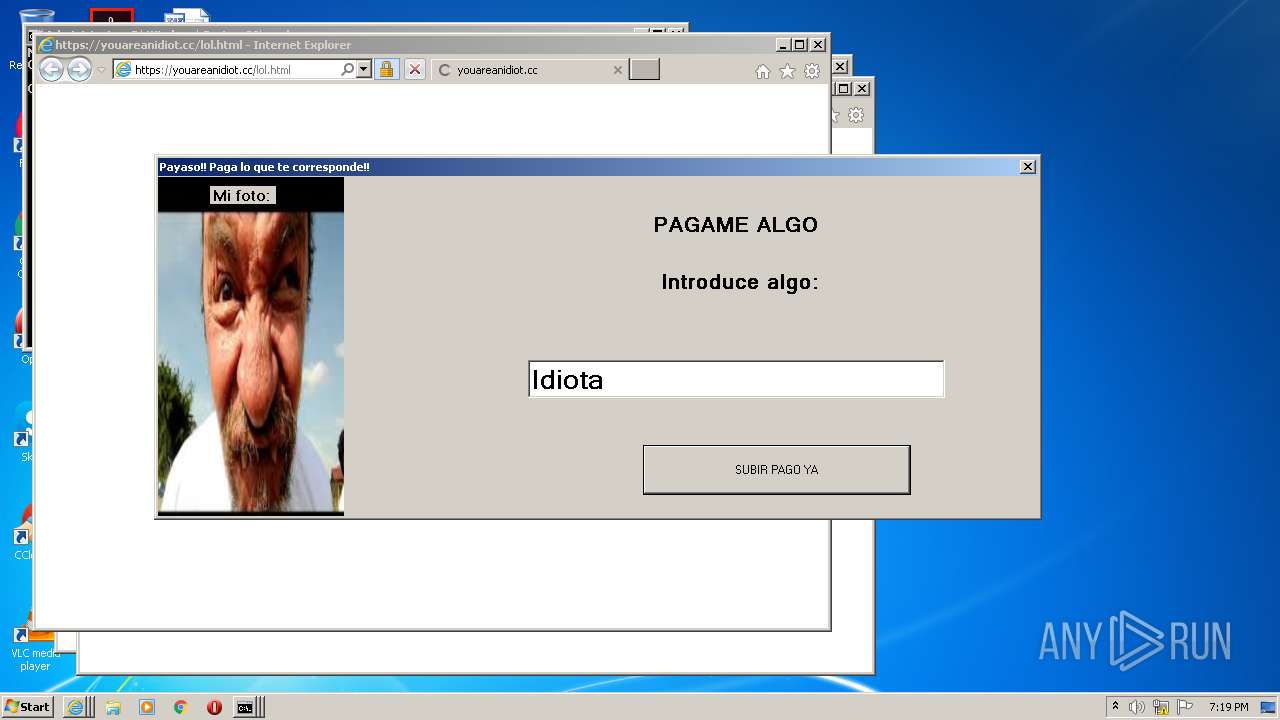Screen dimensions: 1280x720
Task: Click the angry man photo
Action: (251, 362)
